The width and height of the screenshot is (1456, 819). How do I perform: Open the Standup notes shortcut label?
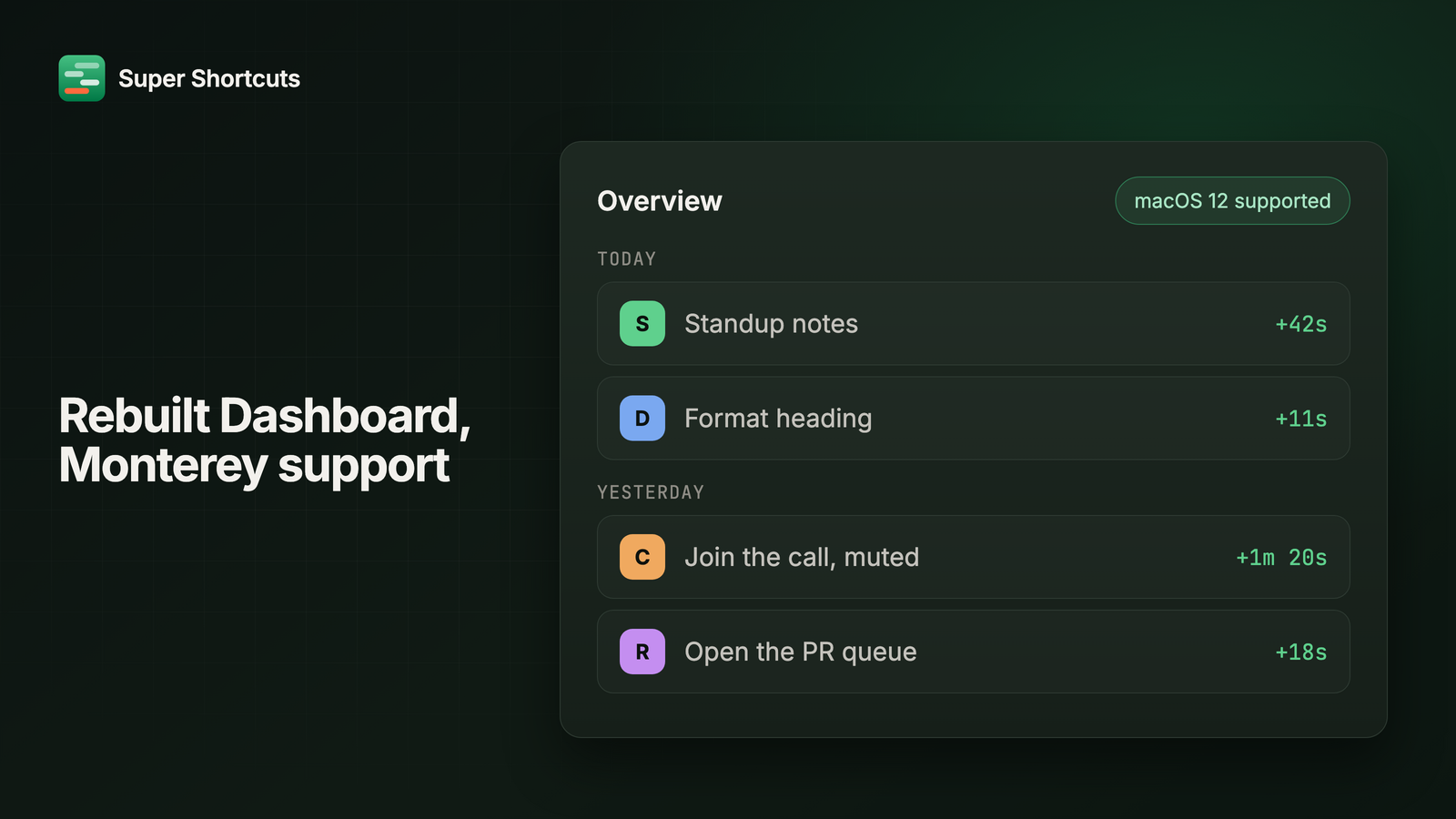pyautogui.click(x=771, y=324)
